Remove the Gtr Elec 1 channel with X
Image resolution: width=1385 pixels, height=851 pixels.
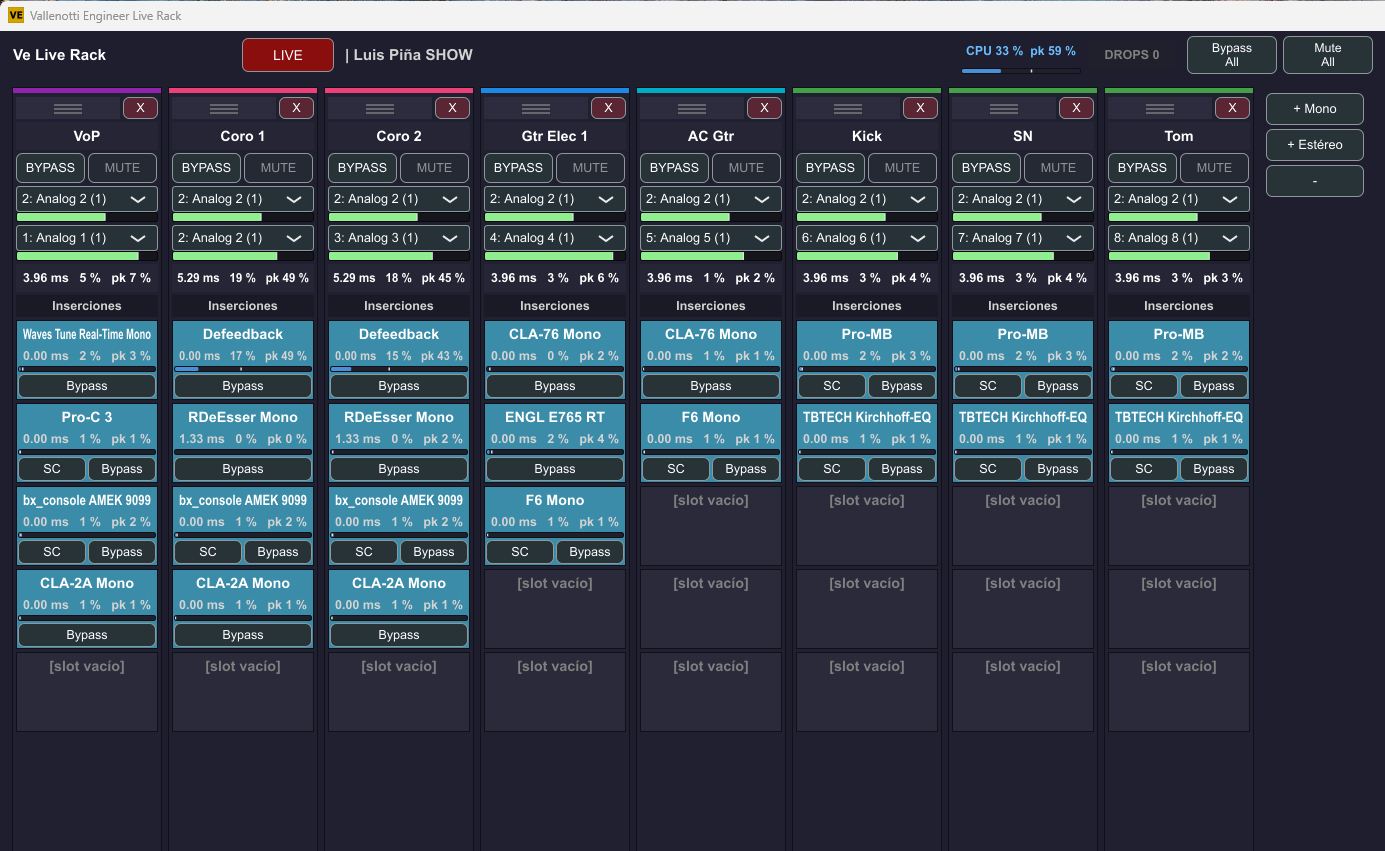(608, 108)
